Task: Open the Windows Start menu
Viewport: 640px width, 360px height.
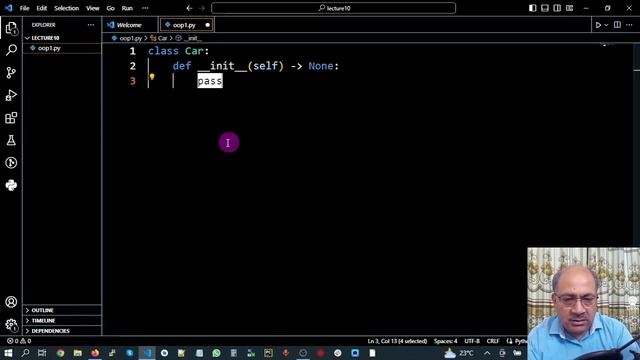Action: [x=8, y=353]
